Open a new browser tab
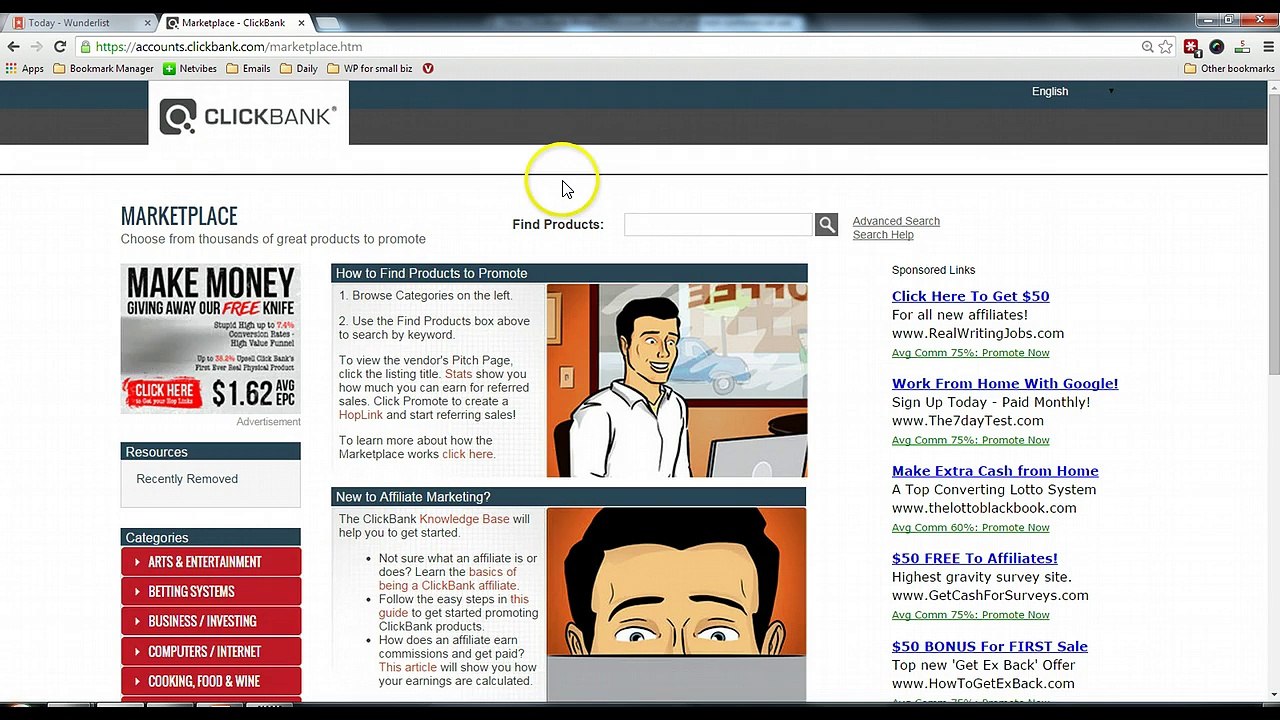This screenshot has height=720, width=1280. pos(328,23)
